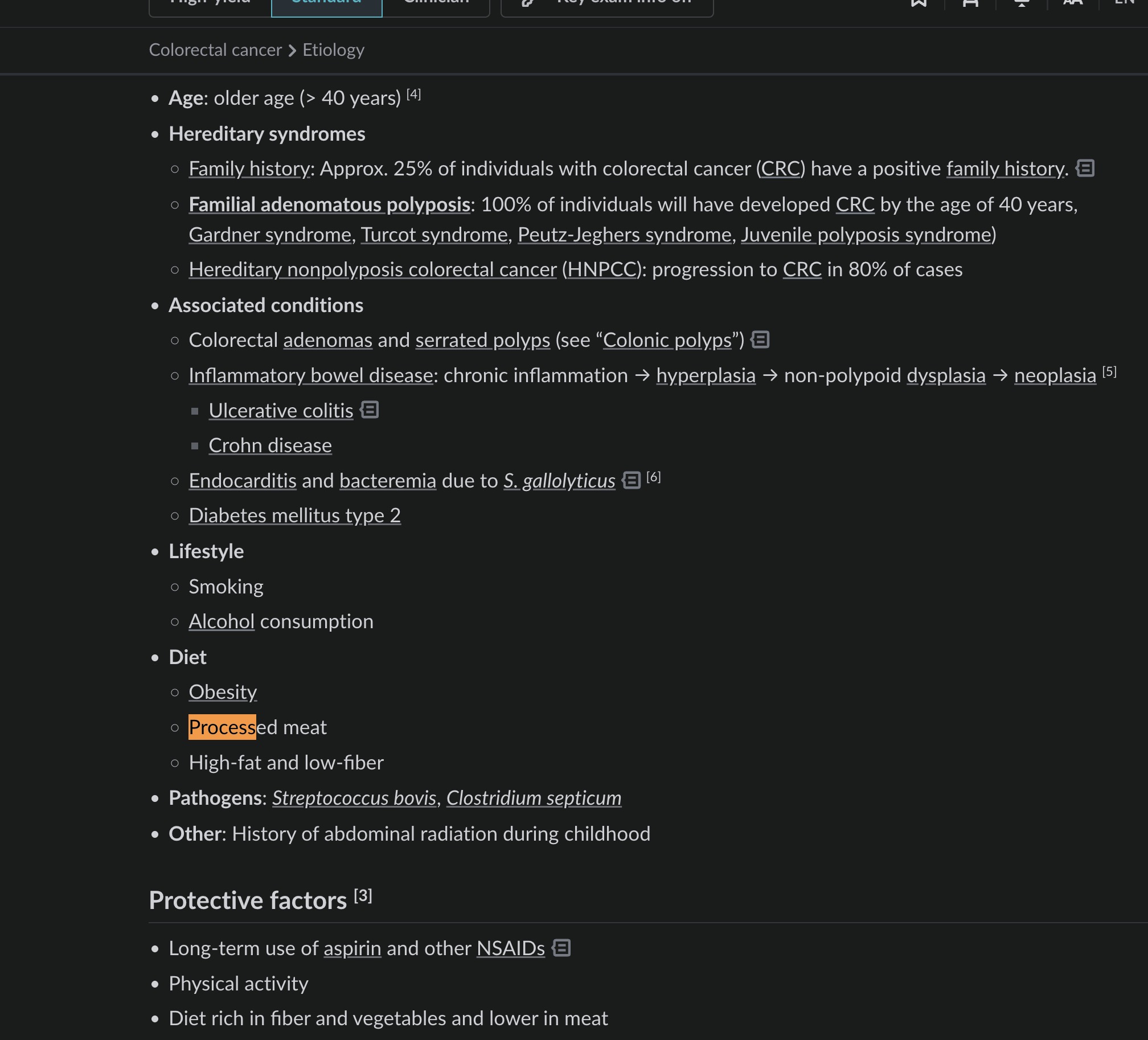Click the neoplasia link

(1055, 375)
